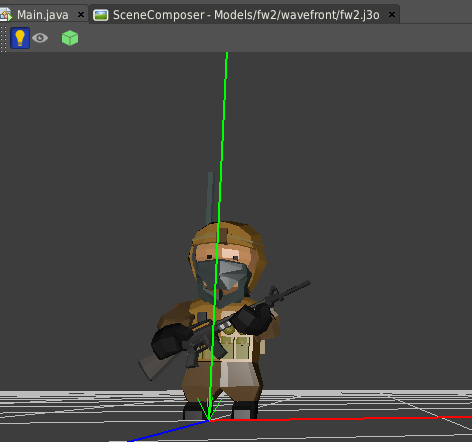Select the SceneComposer fw2.j3o tab
Viewport: 472px width, 442px height.
point(246,15)
